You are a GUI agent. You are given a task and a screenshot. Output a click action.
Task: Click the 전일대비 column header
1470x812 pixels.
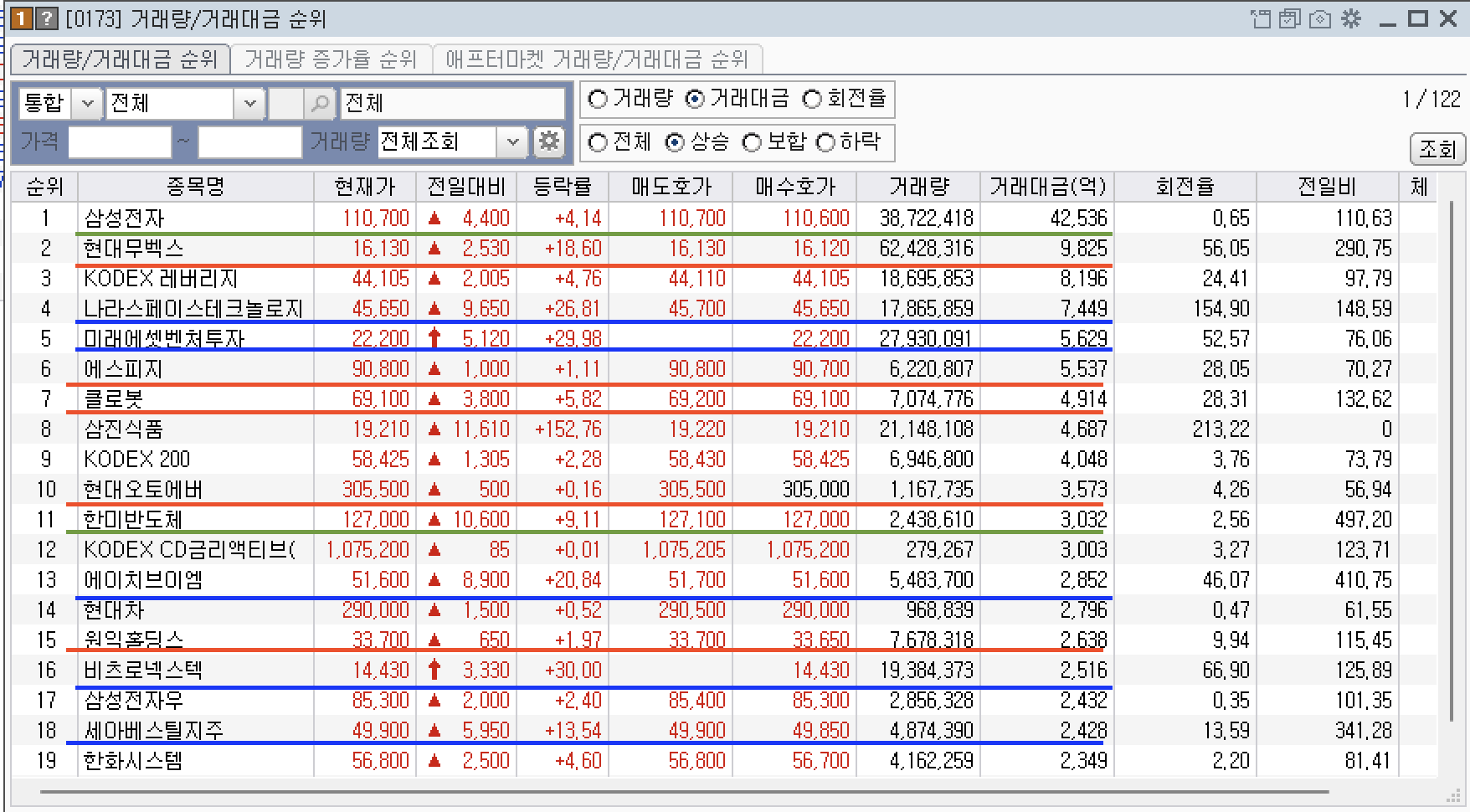tap(466, 187)
